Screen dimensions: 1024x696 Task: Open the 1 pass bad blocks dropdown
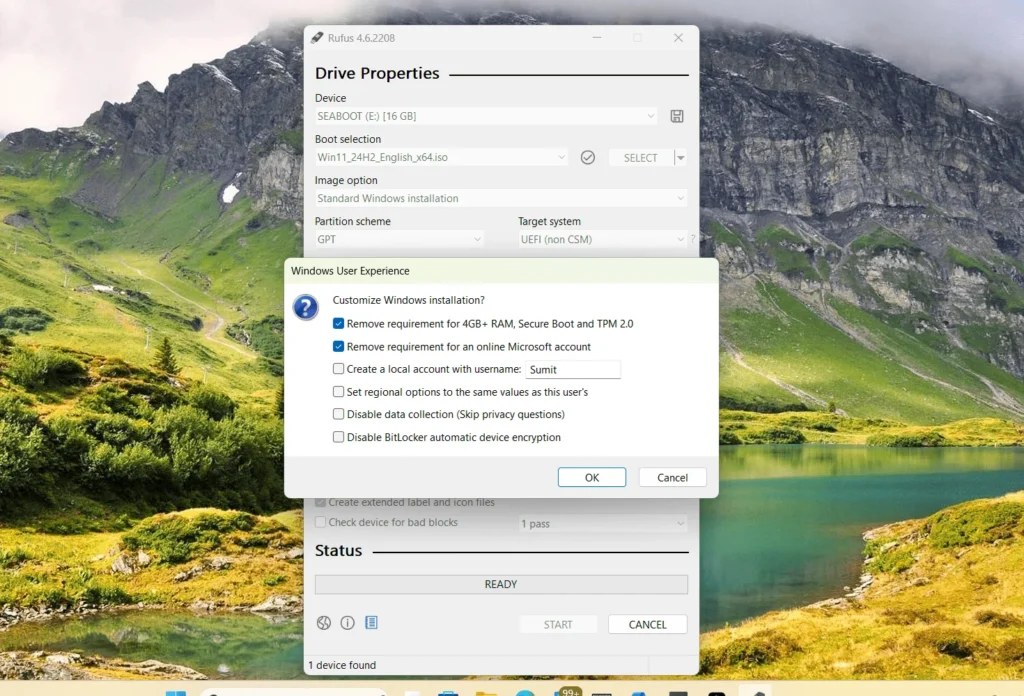pos(603,524)
